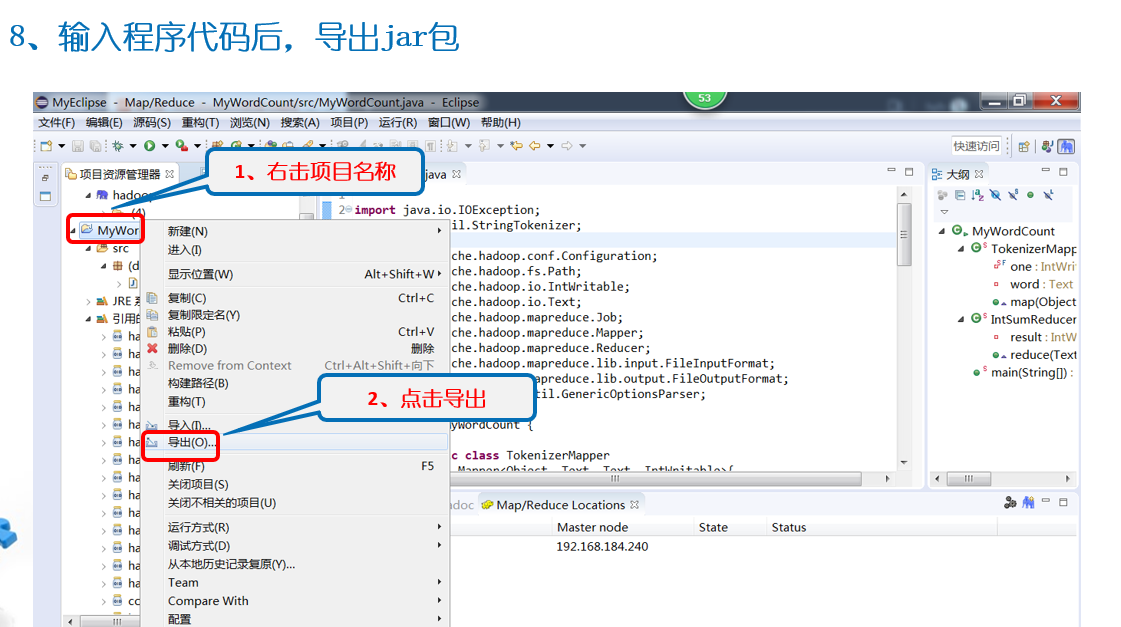The image size is (1121, 627).
Task: Click the Restore view icon in left sidebar
Action: click(45, 178)
